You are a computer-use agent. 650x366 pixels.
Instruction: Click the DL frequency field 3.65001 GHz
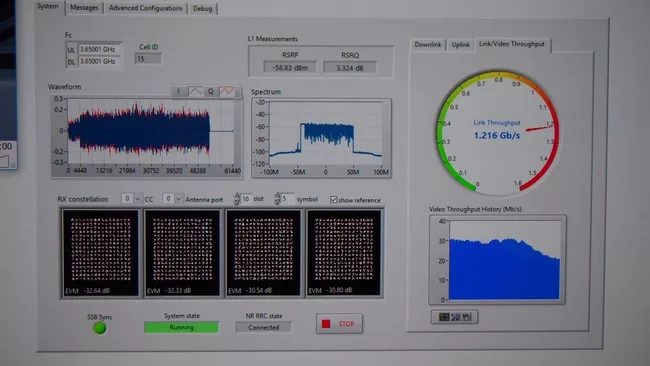click(99, 61)
